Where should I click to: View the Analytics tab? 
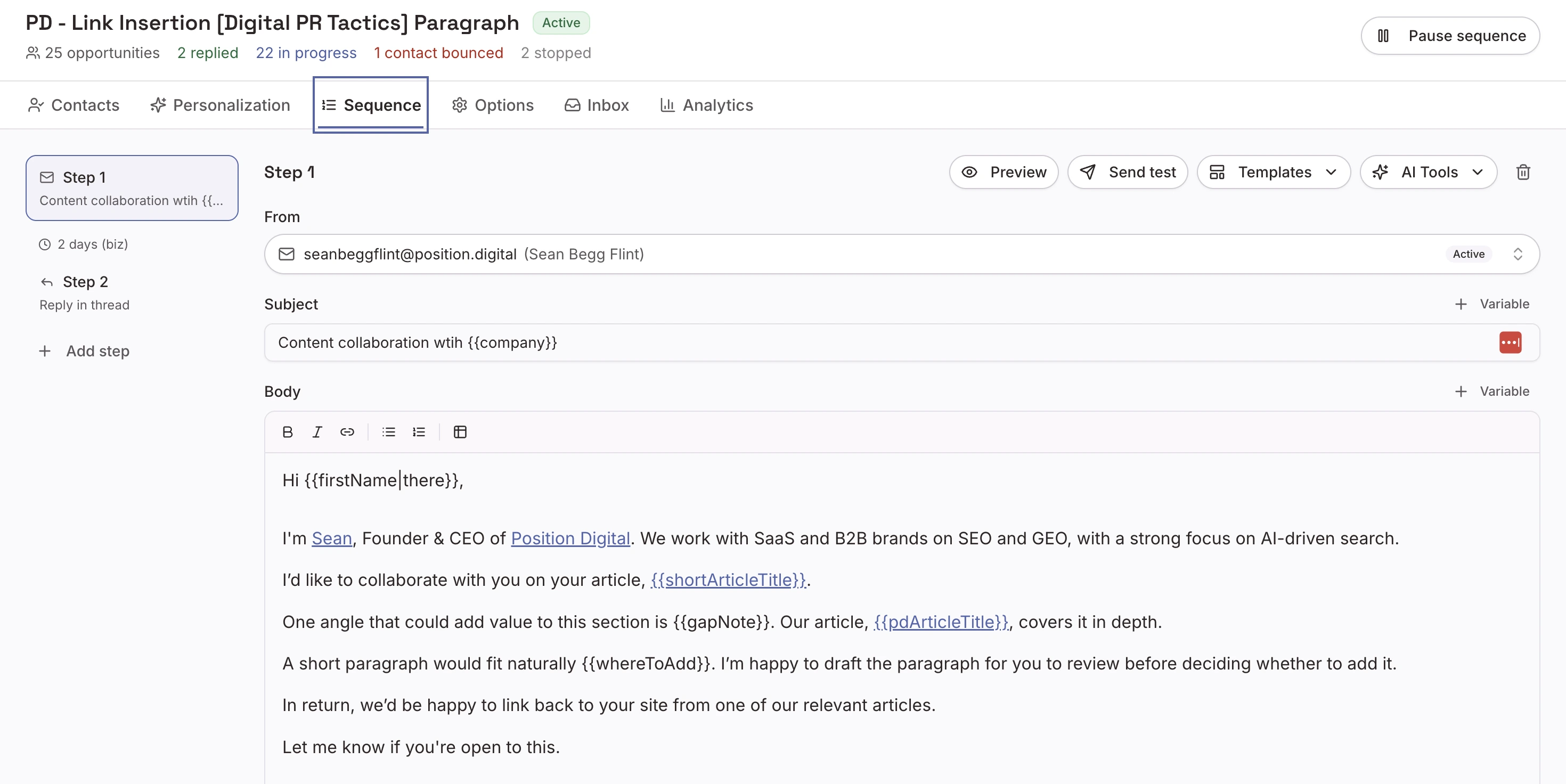click(706, 105)
